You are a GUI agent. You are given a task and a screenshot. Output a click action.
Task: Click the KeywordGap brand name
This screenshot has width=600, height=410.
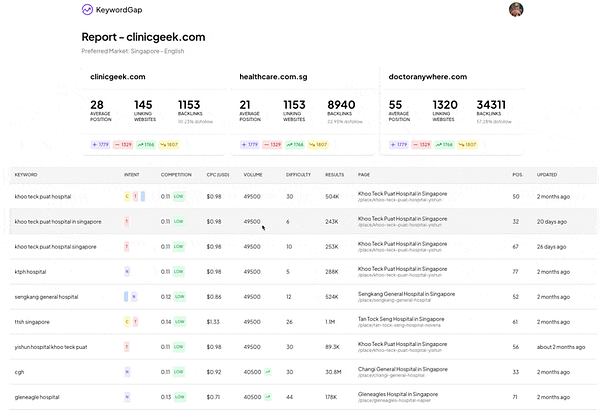click(x=119, y=10)
